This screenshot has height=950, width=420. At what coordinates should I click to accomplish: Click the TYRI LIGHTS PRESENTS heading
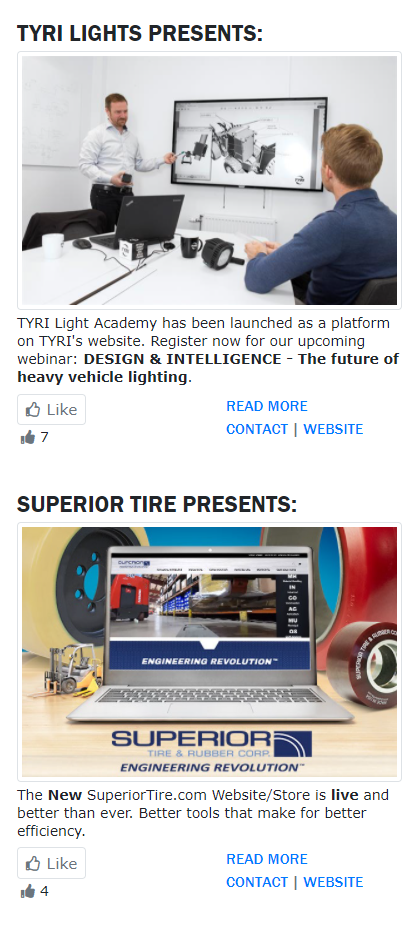pyautogui.click(x=140, y=33)
